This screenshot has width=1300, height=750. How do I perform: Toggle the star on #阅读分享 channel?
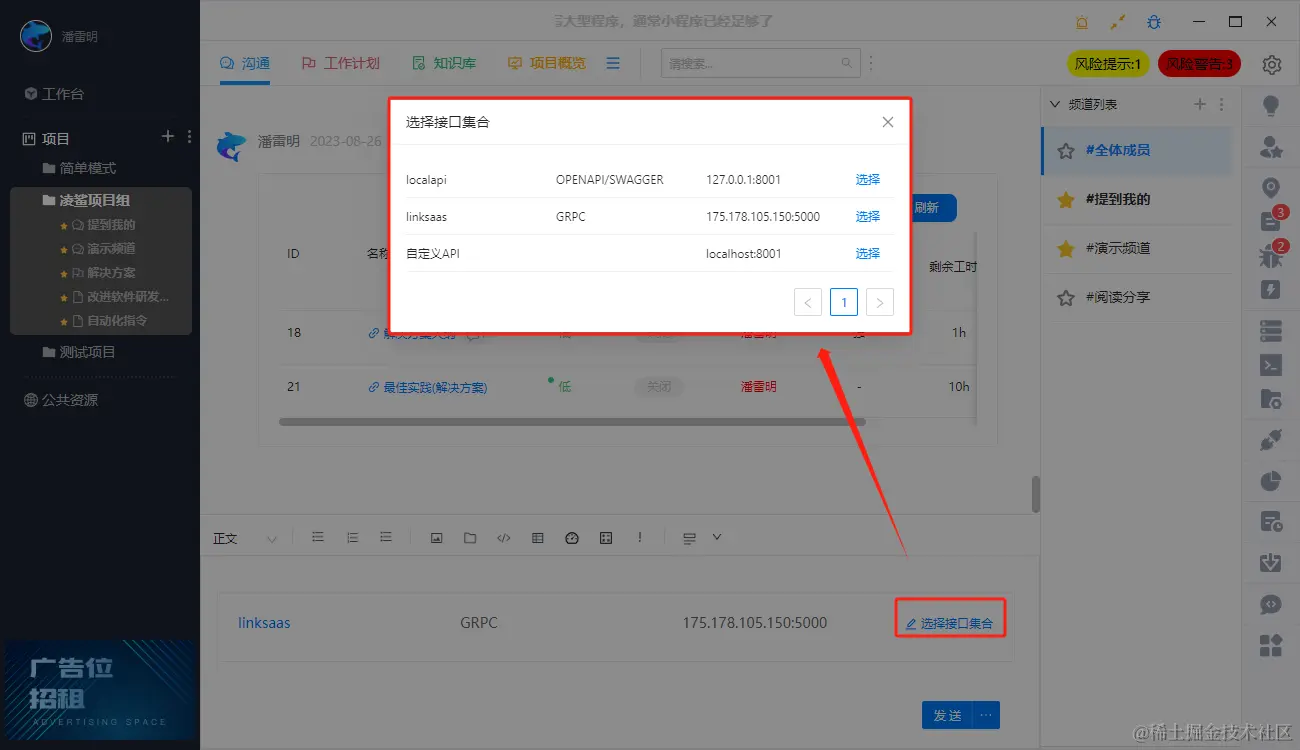pos(1066,297)
